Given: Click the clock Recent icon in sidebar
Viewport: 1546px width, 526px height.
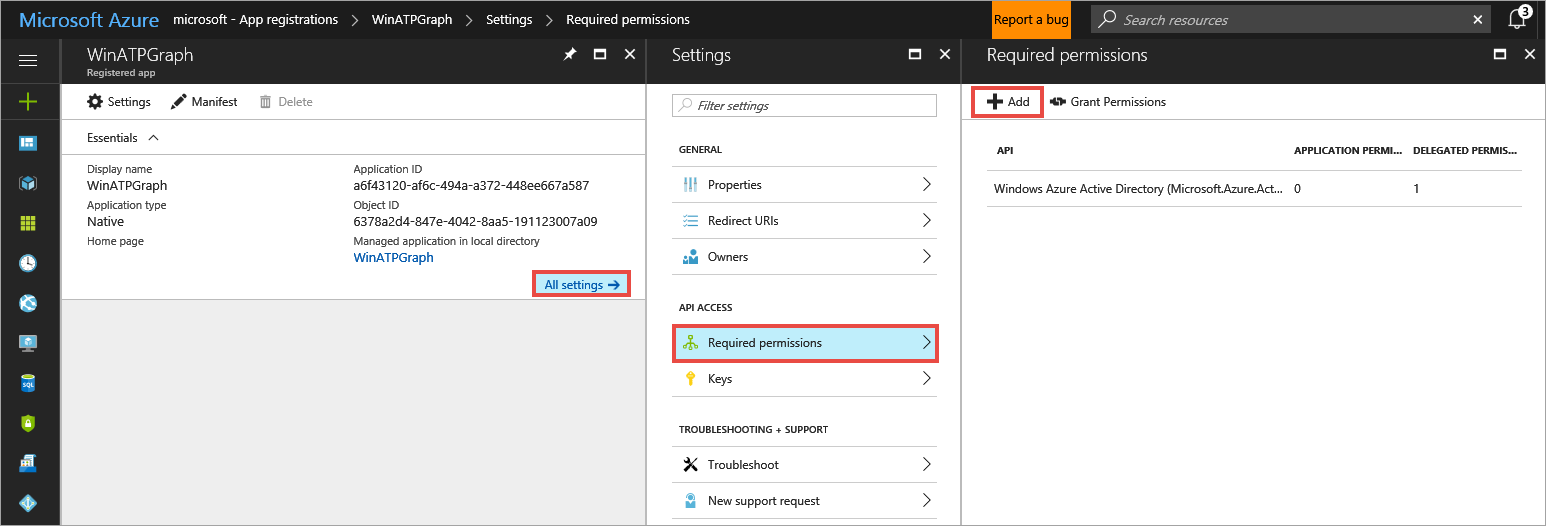Looking at the screenshot, I should coord(28,263).
